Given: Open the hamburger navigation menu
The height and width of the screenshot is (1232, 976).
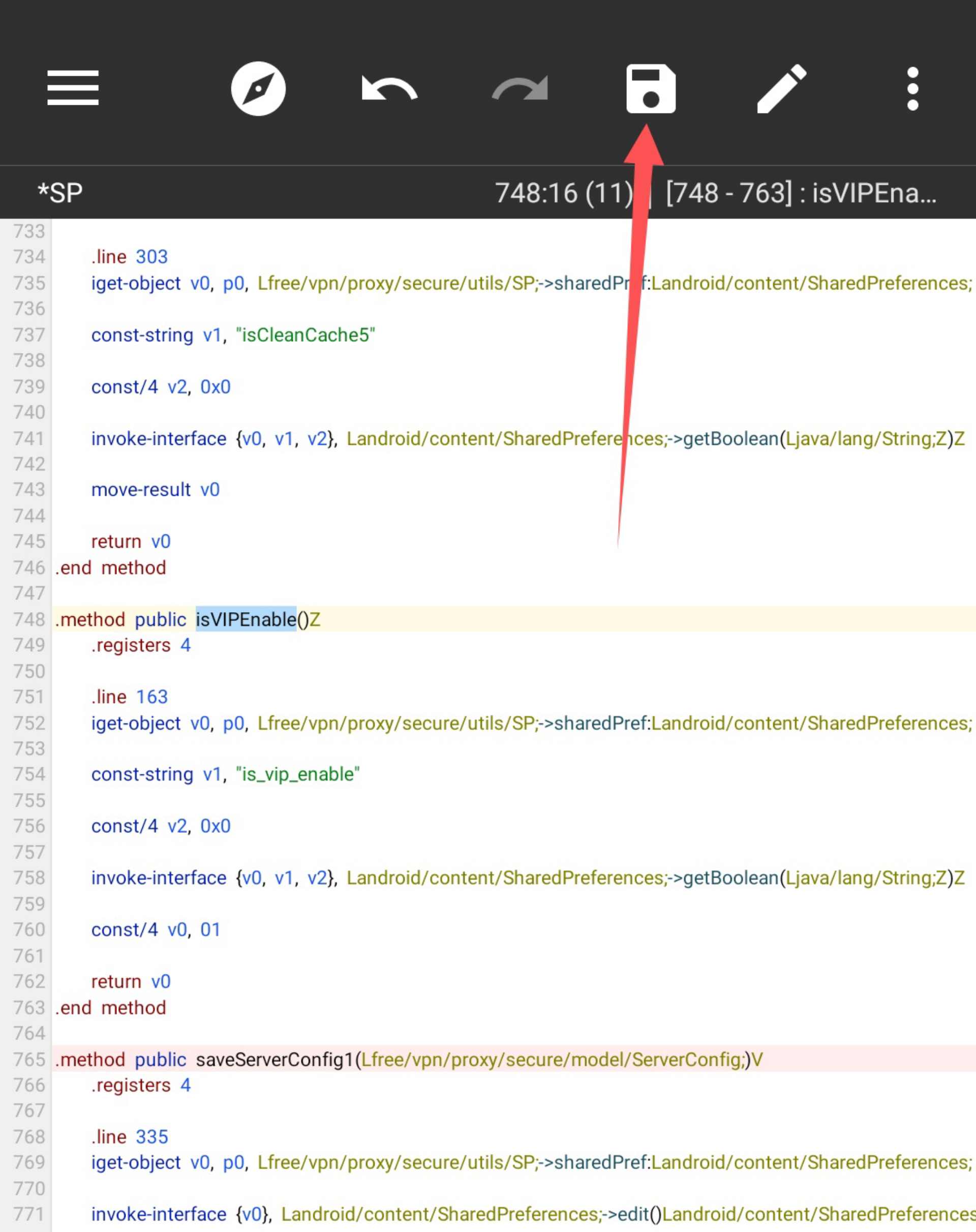Looking at the screenshot, I should tap(73, 88).
